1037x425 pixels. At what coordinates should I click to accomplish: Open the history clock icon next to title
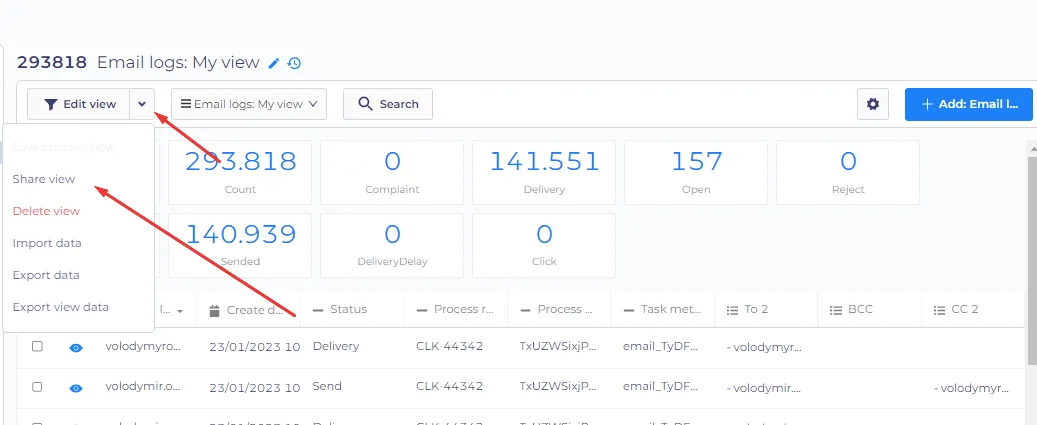(x=294, y=63)
